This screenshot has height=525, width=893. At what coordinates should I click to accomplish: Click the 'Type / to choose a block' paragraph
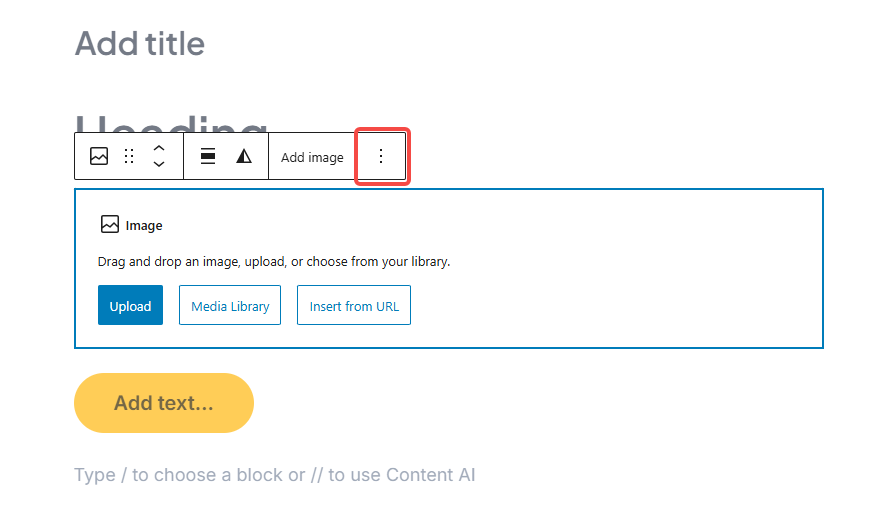(275, 475)
